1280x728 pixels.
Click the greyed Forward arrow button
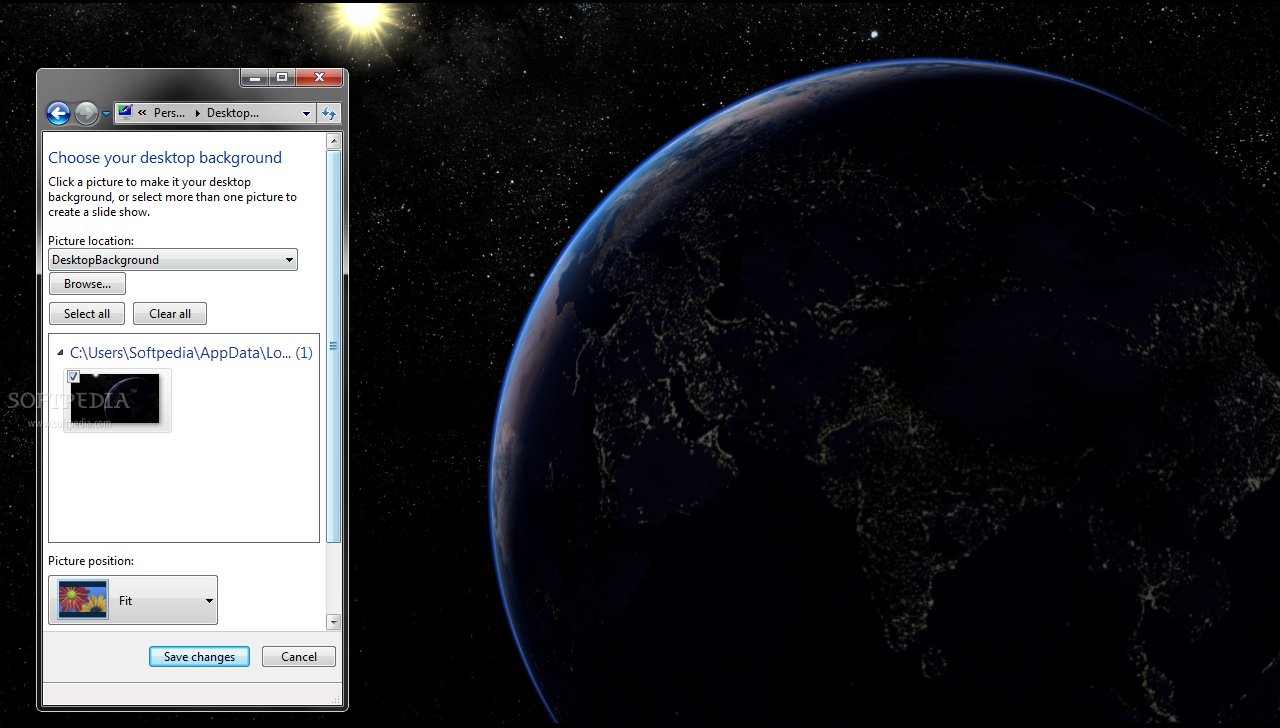point(86,114)
